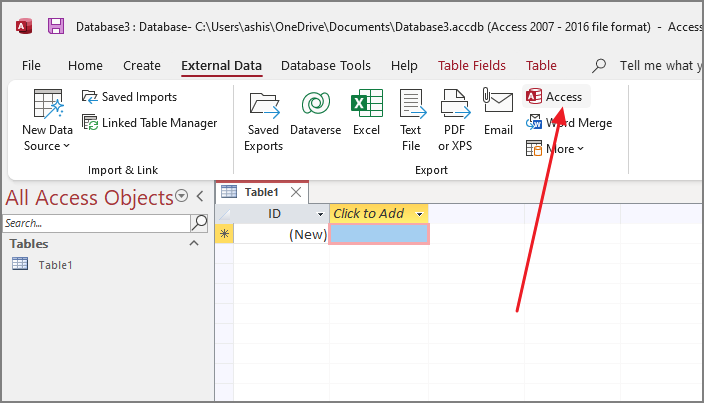This screenshot has width=704, height=403.
Task: Expand the More export dropdown
Action: pyautogui.click(x=555, y=149)
